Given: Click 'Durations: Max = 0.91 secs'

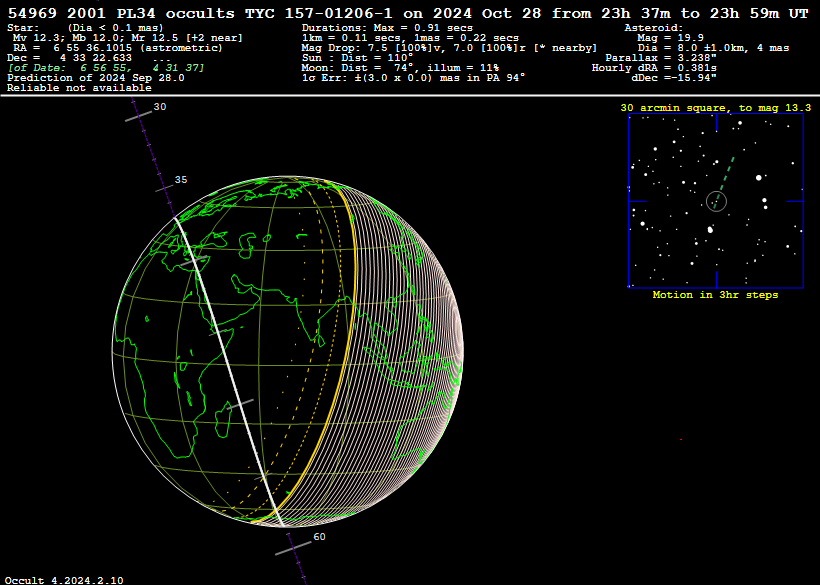Looking at the screenshot, I should [387, 28].
